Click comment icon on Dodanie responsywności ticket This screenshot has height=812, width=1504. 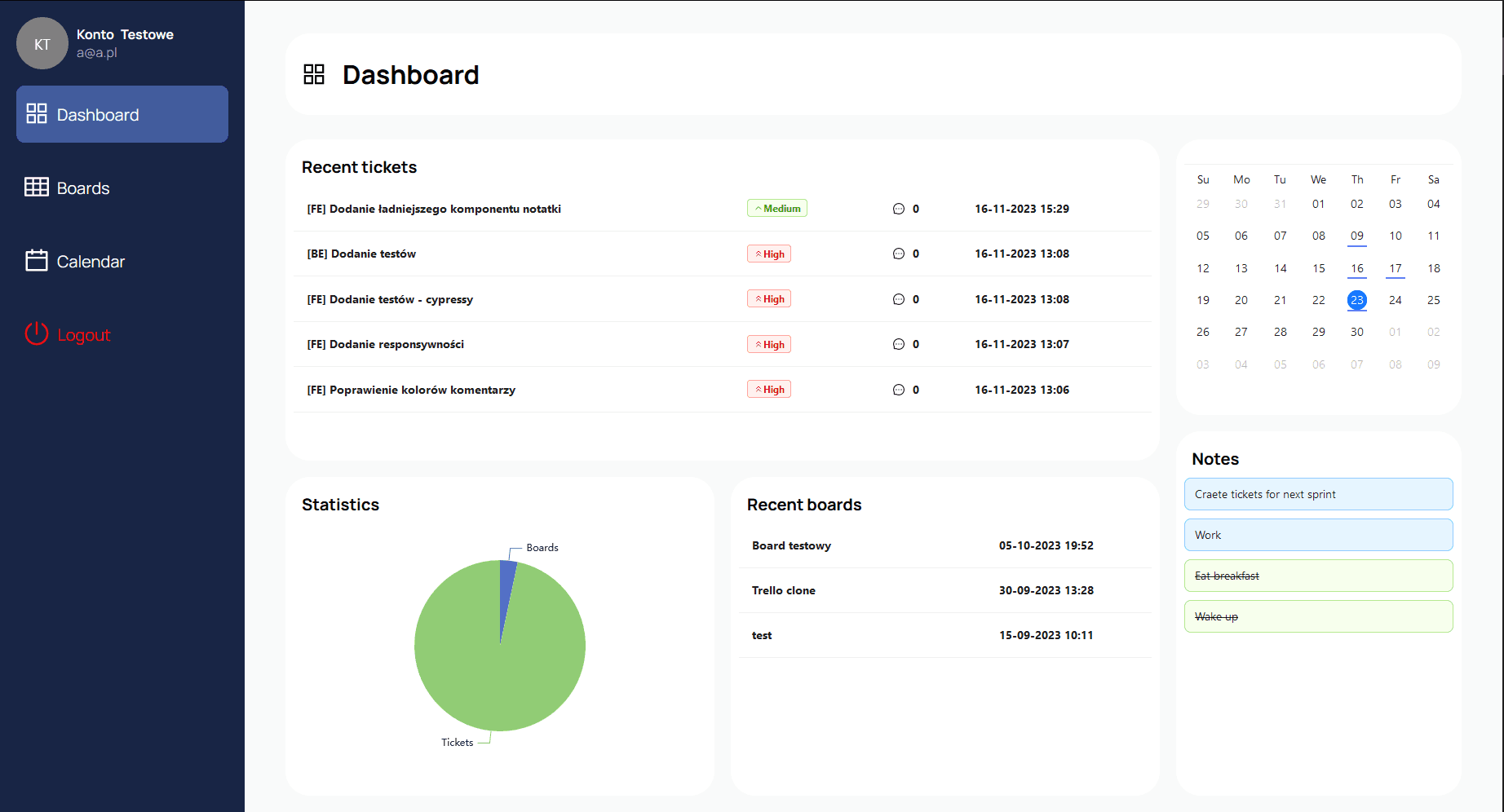(x=899, y=345)
